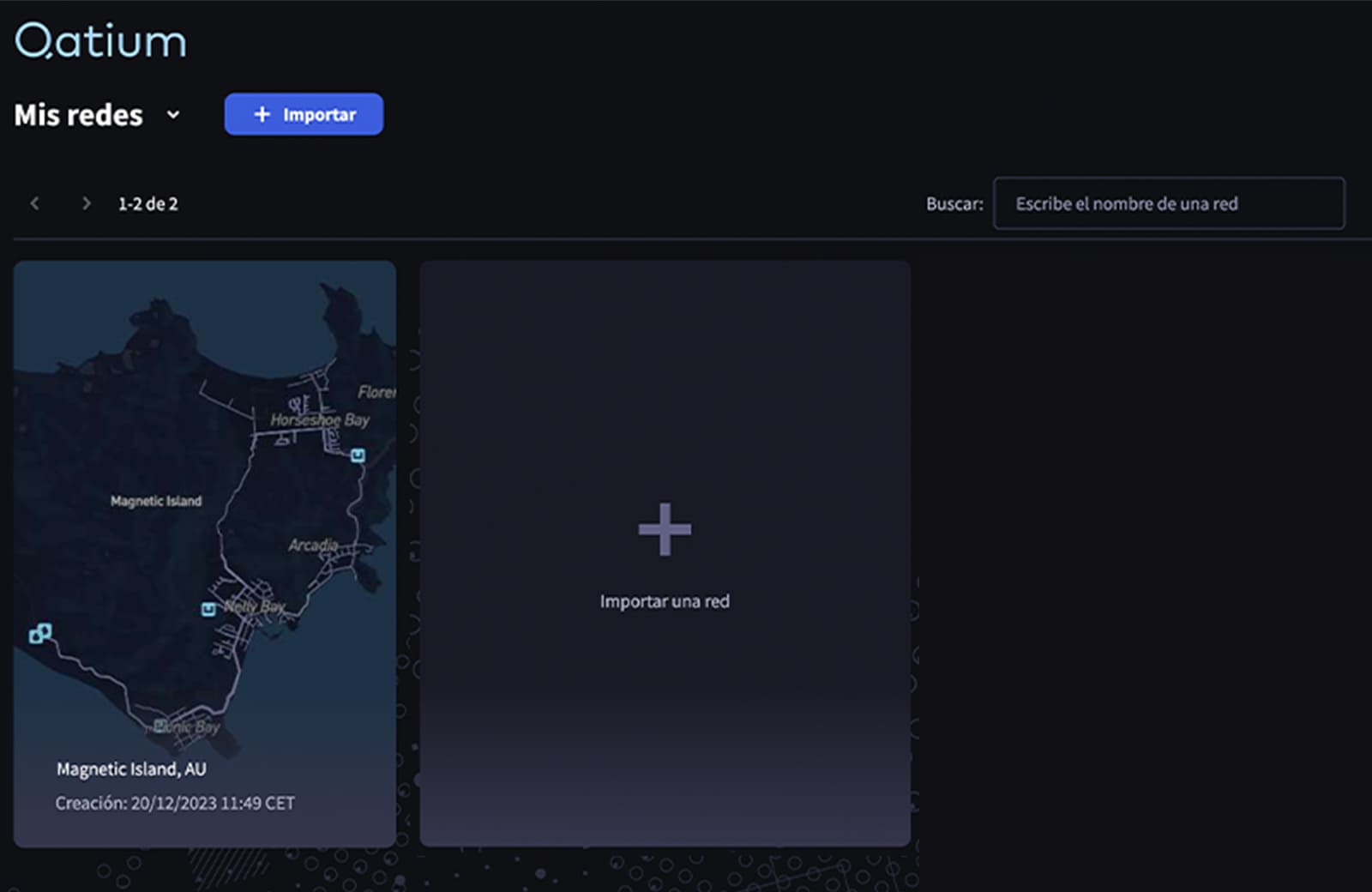The height and width of the screenshot is (892, 1372).
Task: Click the 1-2 de 2 pagination counter
Action: 148,204
